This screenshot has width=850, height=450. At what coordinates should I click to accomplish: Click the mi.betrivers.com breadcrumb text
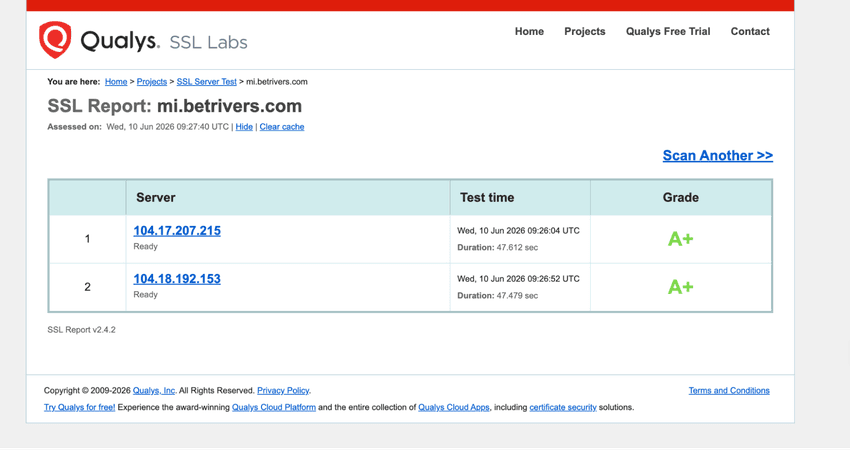tap(277, 82)
